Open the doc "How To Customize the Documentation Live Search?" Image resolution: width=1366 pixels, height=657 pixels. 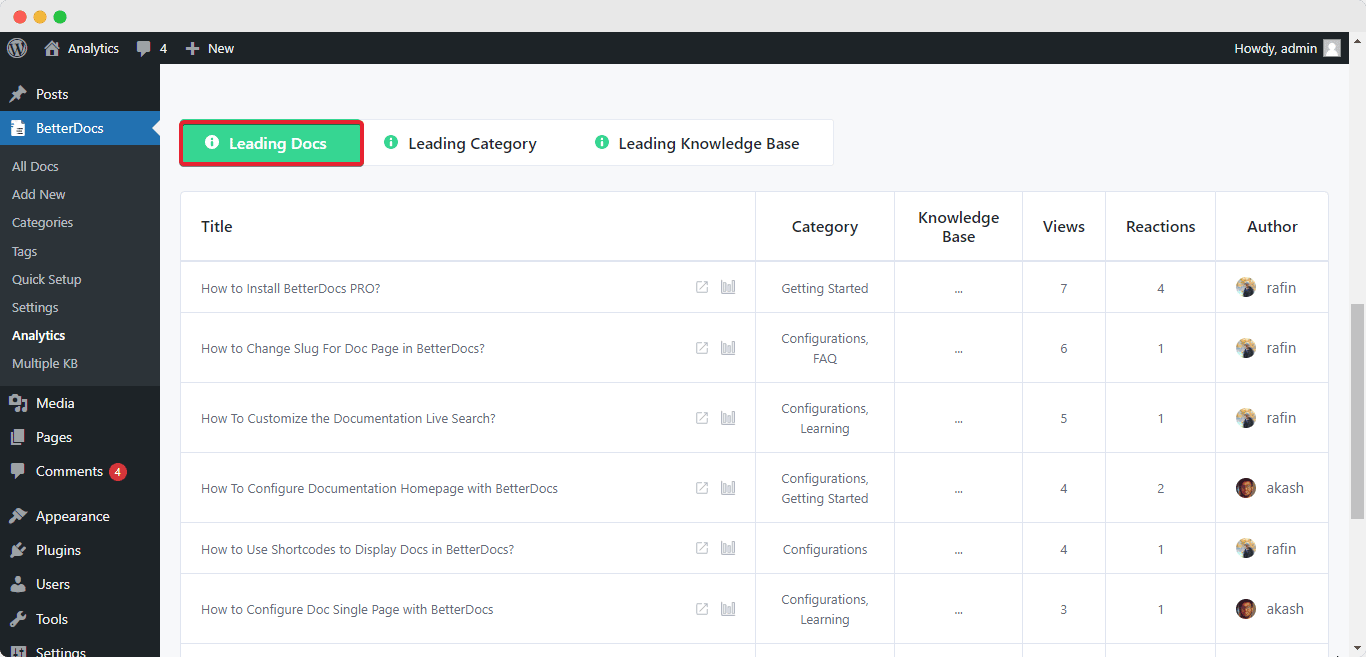[348, 417]
